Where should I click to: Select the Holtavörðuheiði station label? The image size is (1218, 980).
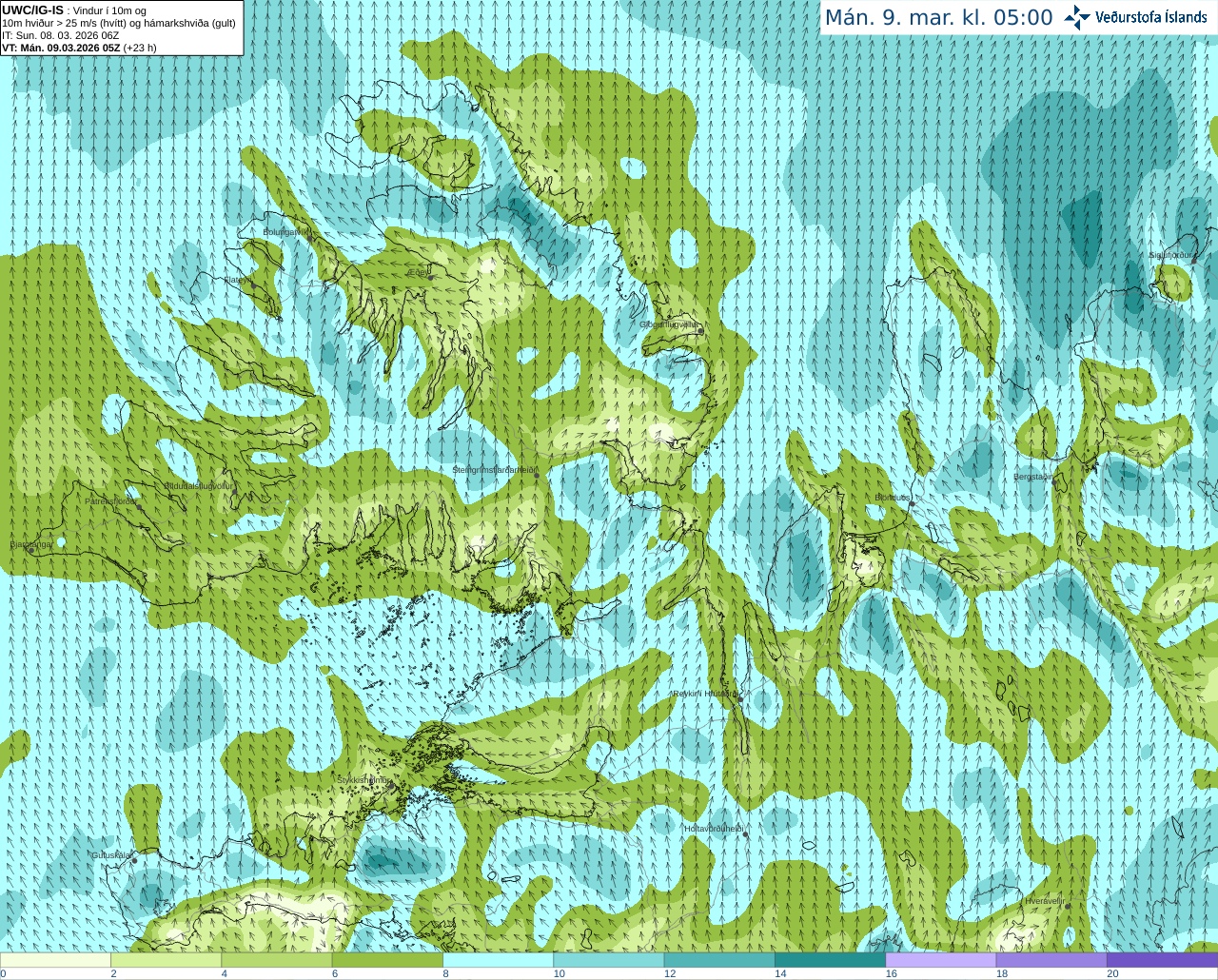(713, 829)
